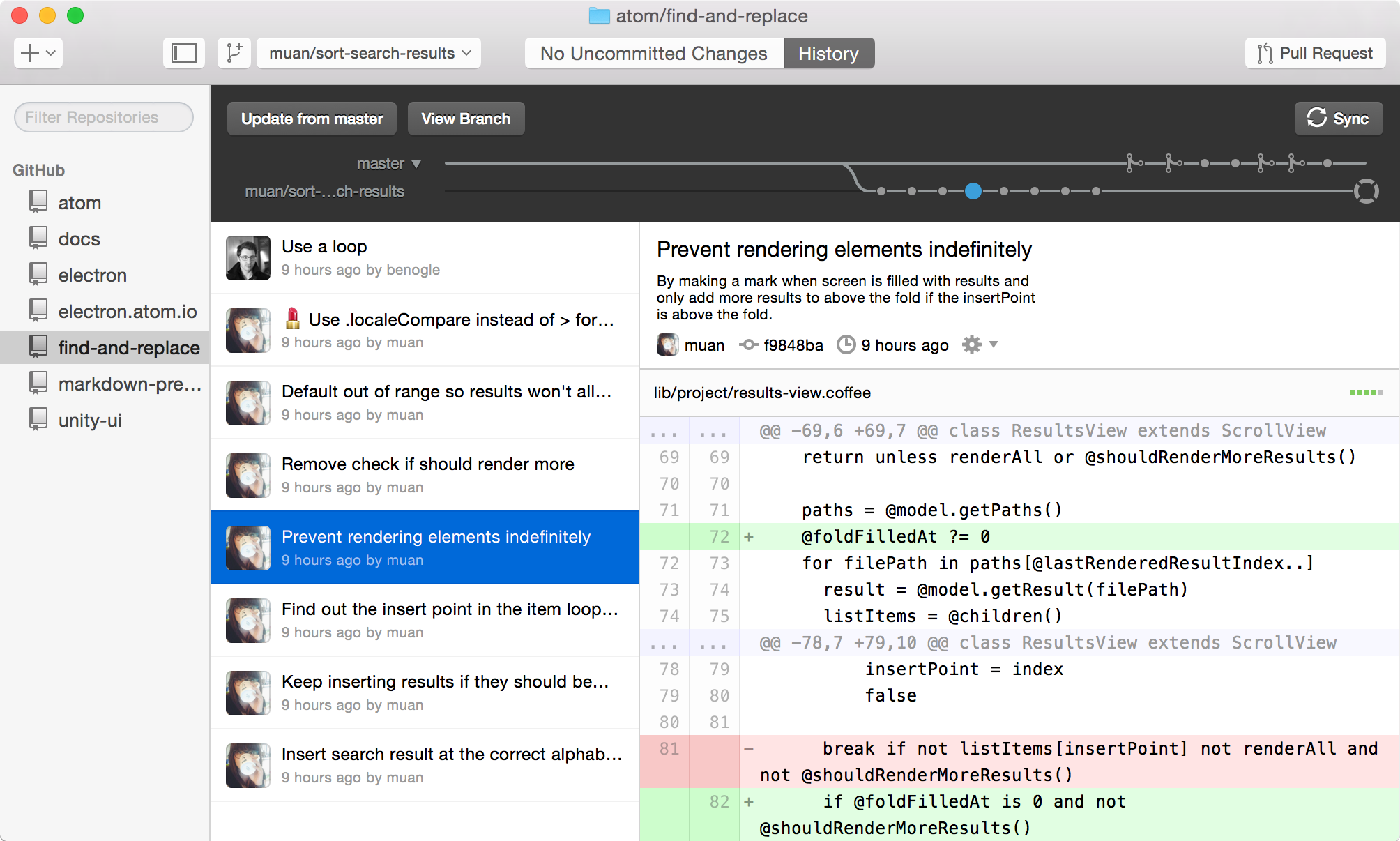The image size is (1400, 841).
Task: Click the f9848ba commit hash icon
Action: 748,344
